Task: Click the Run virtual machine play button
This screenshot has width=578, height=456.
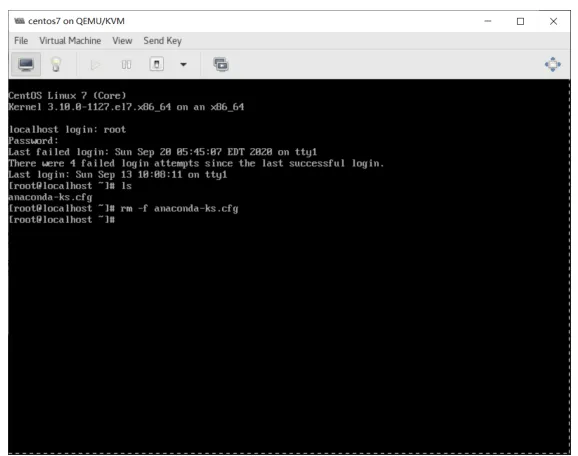Action: [95, 65]
